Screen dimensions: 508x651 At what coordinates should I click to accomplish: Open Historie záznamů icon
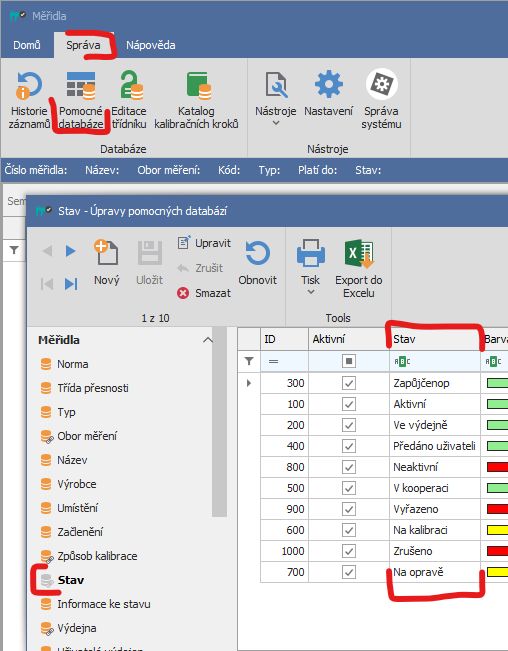pyautogui.click(x=29, y=86)
